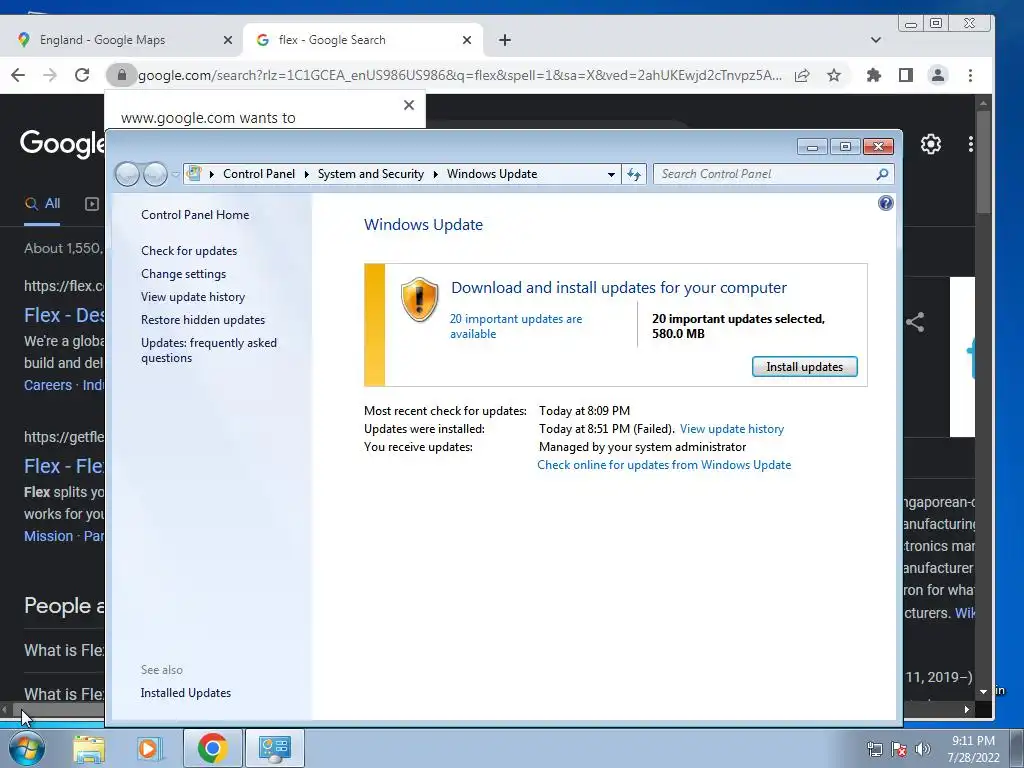Open the Chrome three-dot menu

coord(970,75)
